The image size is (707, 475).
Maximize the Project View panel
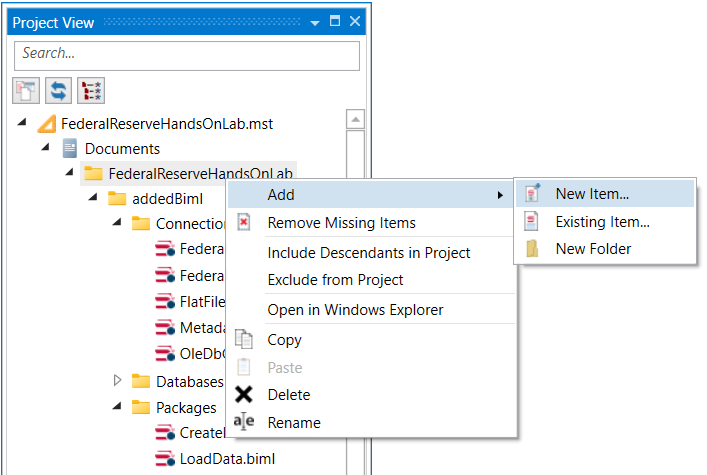click(335, 21)
